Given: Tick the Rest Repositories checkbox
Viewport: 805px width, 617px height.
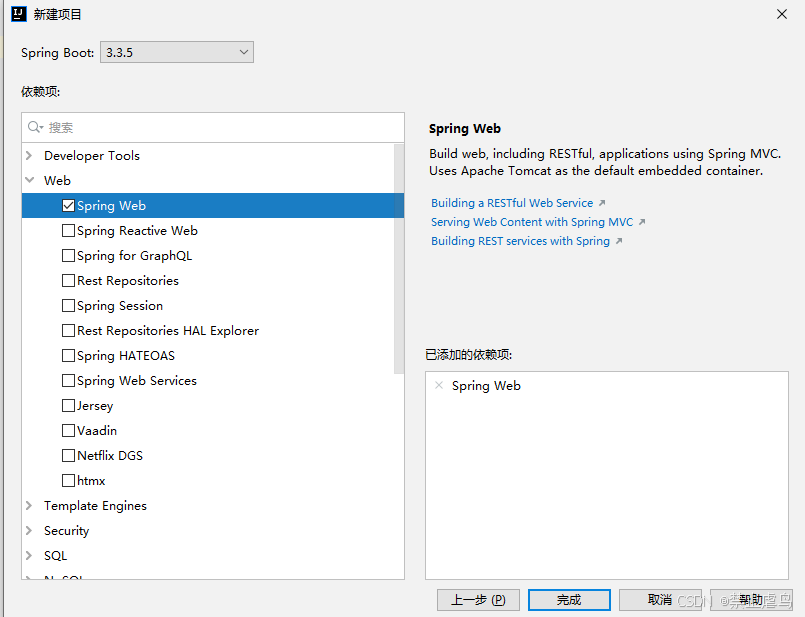Looking at the screenshot, I should 68,281.
